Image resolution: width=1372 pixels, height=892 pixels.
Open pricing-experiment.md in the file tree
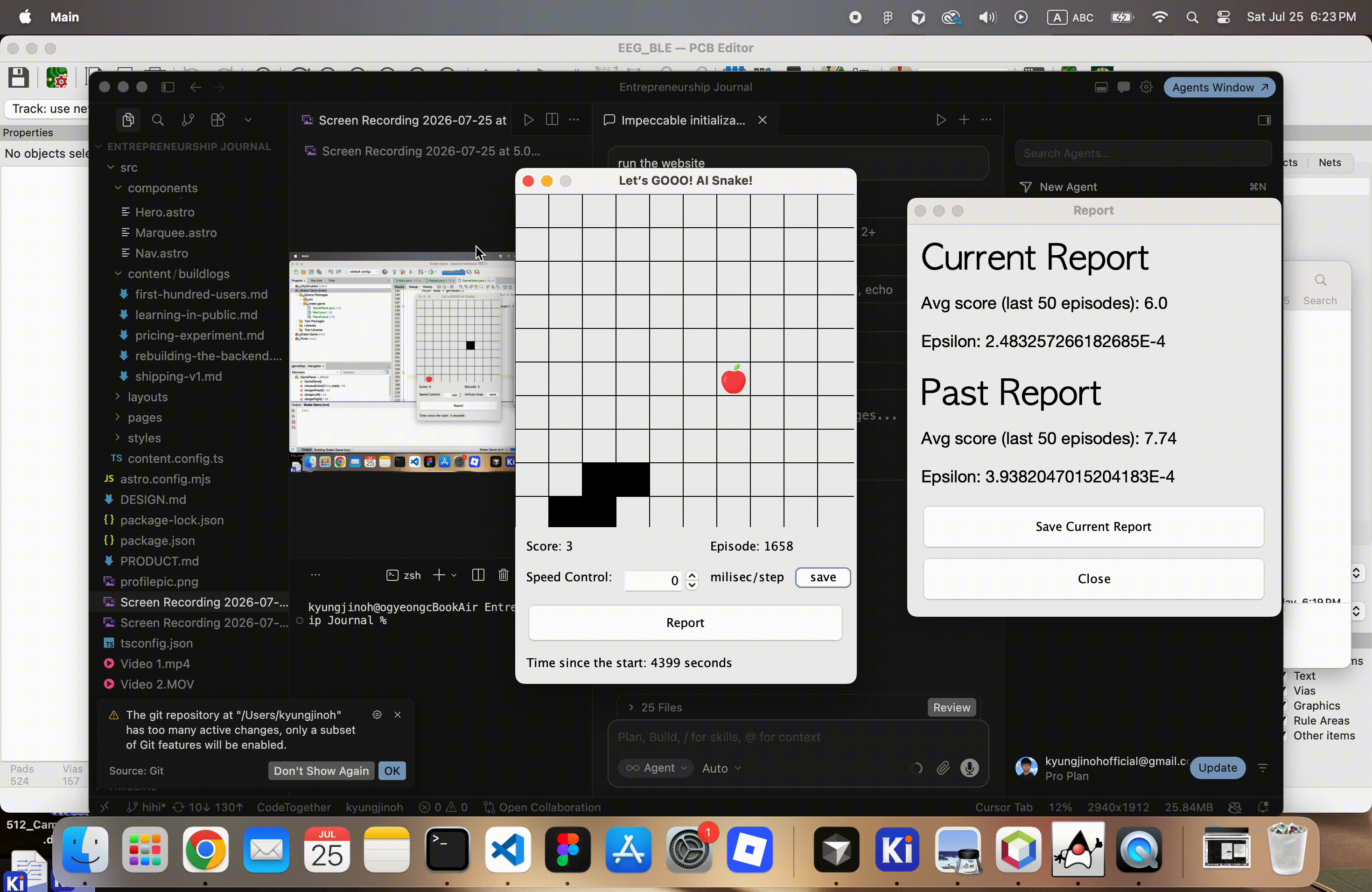(199, 335)
